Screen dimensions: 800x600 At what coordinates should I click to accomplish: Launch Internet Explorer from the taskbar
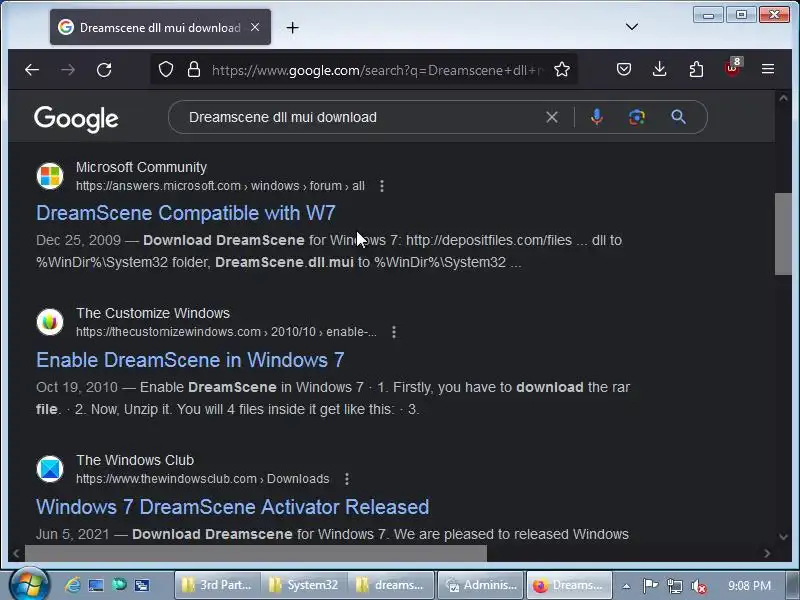(x=72, y=585)
